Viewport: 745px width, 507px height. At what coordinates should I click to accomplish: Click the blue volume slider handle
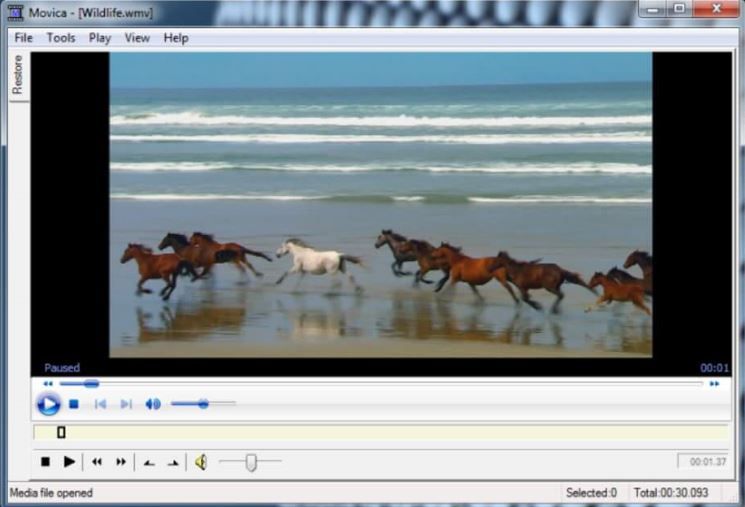coord(203,404)
